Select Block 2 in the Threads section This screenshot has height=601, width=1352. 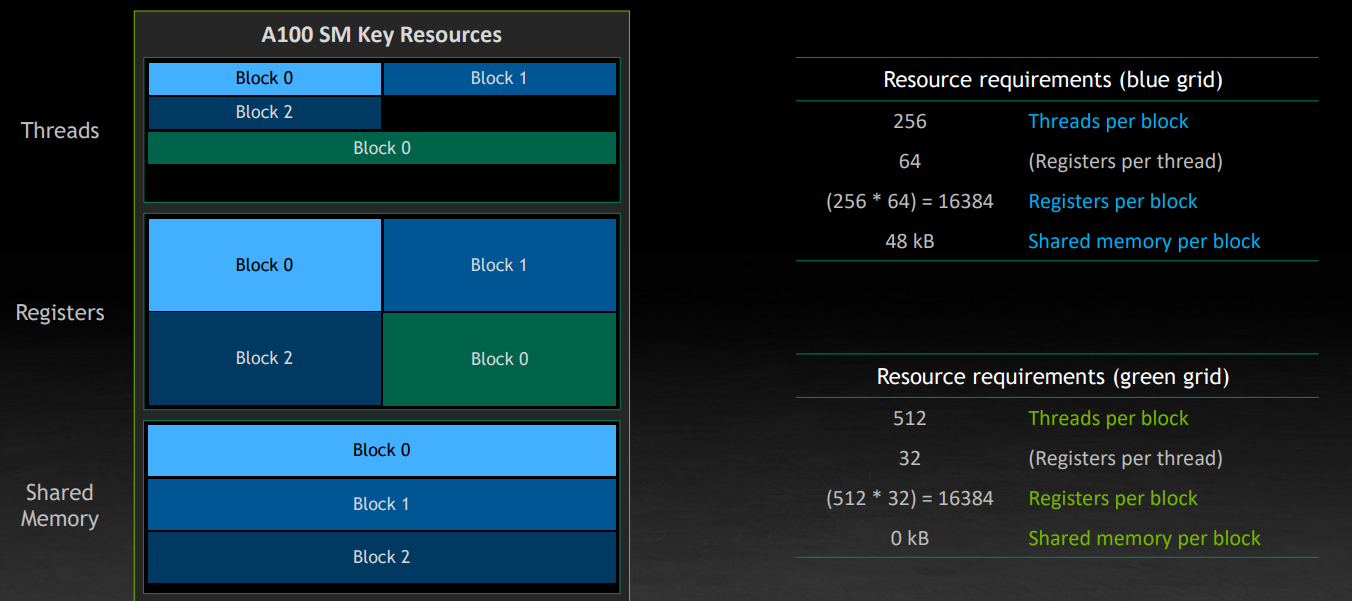pos(264,112)
